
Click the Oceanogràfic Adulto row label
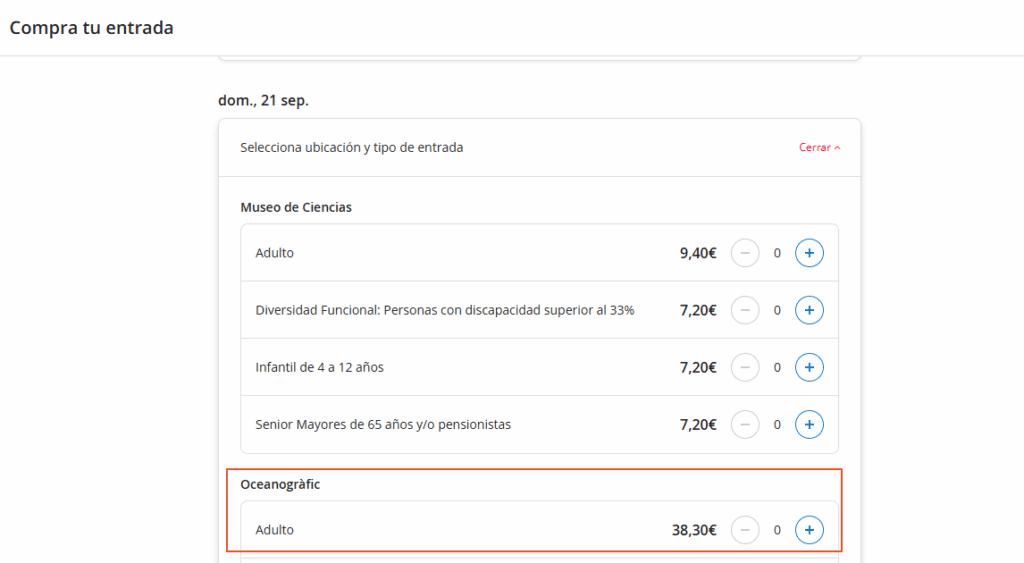275,530
